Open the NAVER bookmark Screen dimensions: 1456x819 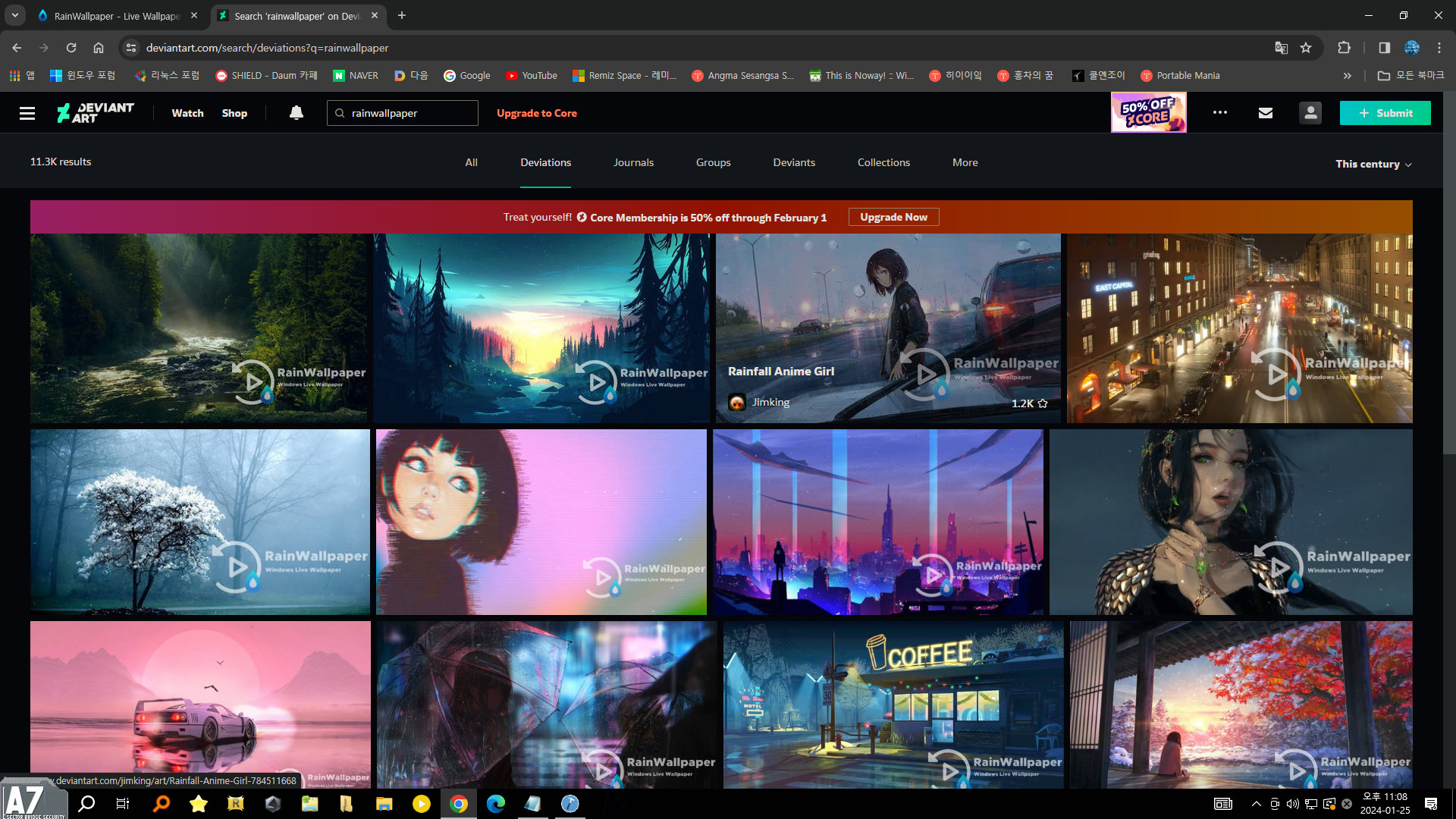click(x=356, y=76)
